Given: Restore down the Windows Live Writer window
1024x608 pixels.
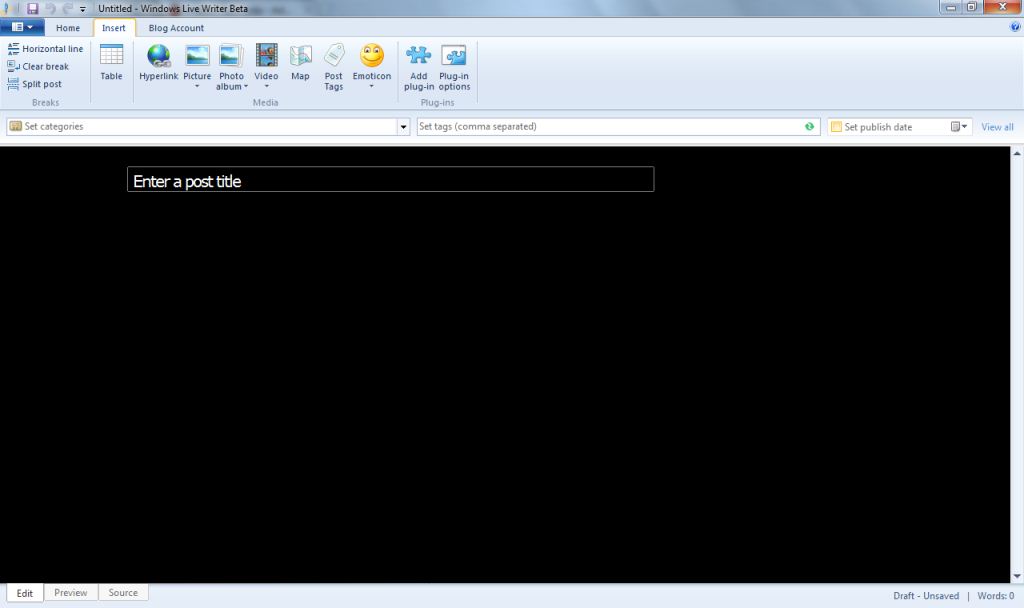Looking at the screenshot, I should click(972, 7).
